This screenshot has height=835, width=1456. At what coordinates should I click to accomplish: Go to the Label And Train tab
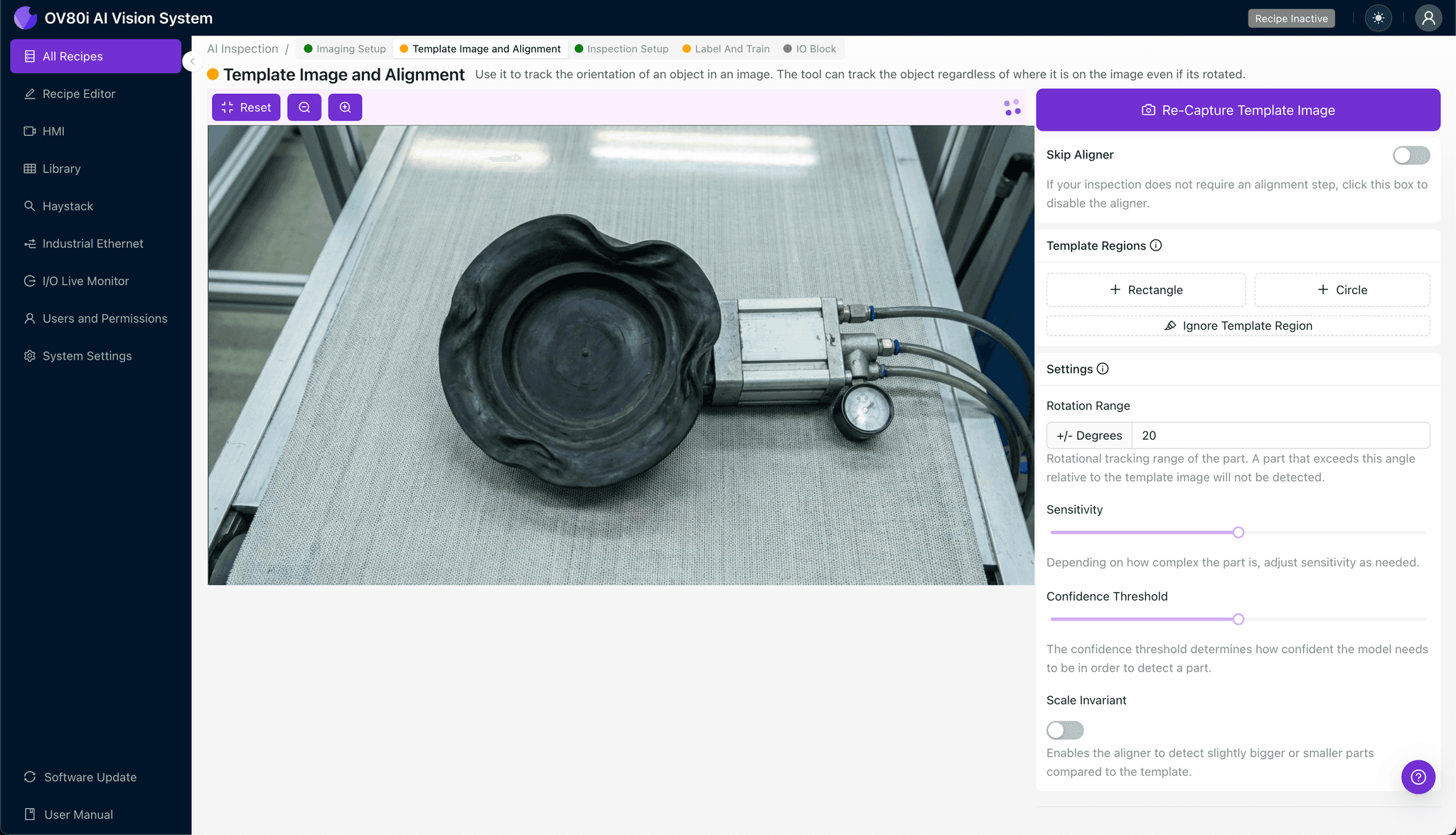(x=732, y=49)
